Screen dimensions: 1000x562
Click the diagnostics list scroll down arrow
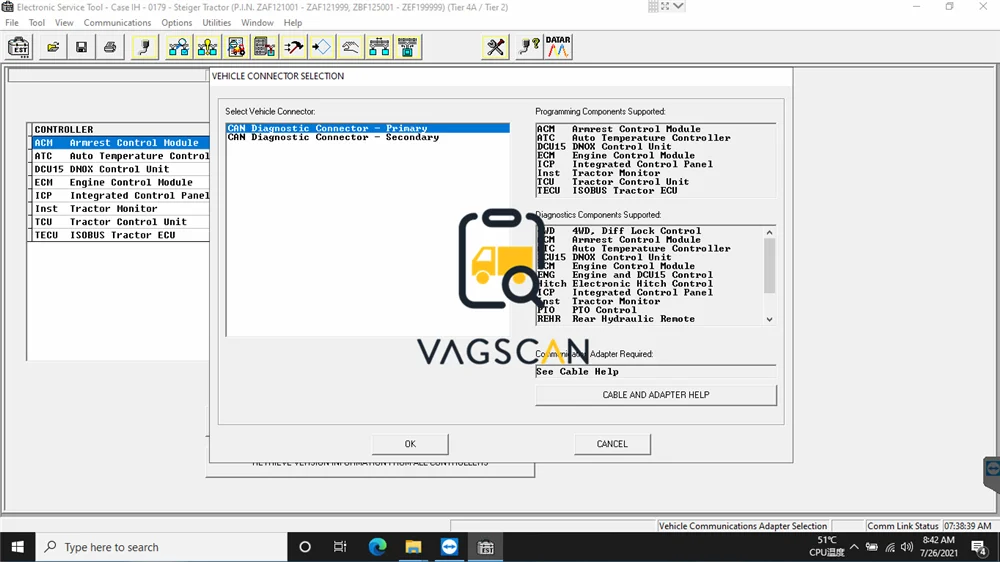click(770, 319)
